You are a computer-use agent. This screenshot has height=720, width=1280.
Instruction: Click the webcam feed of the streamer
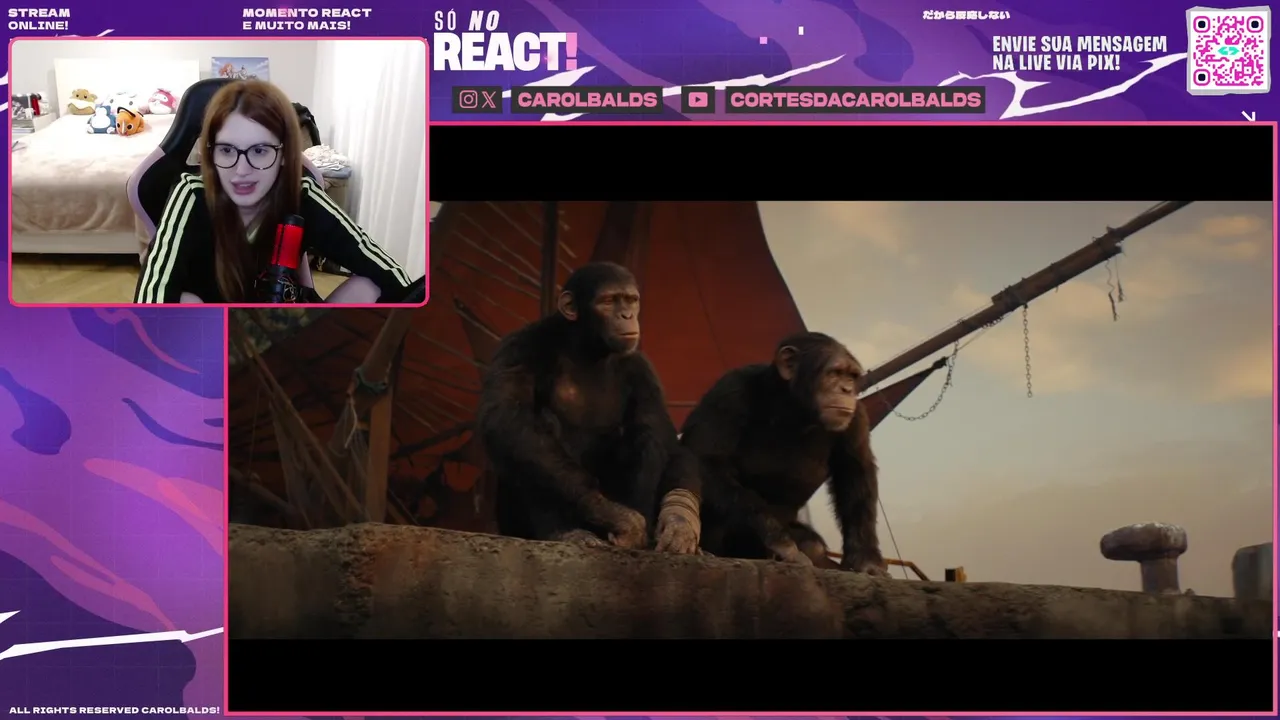click(218, 171)
